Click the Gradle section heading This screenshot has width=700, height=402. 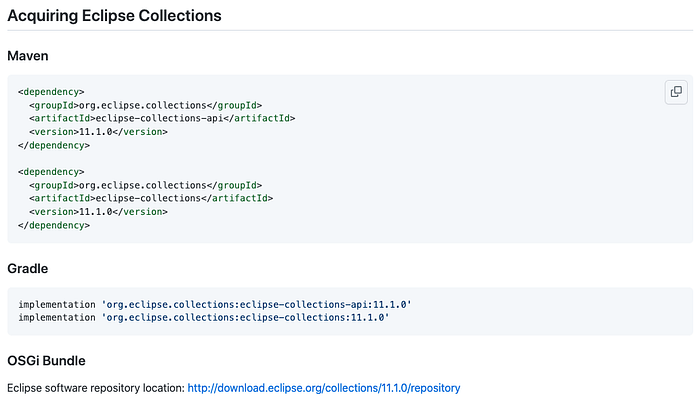click(x=28, y=269)
